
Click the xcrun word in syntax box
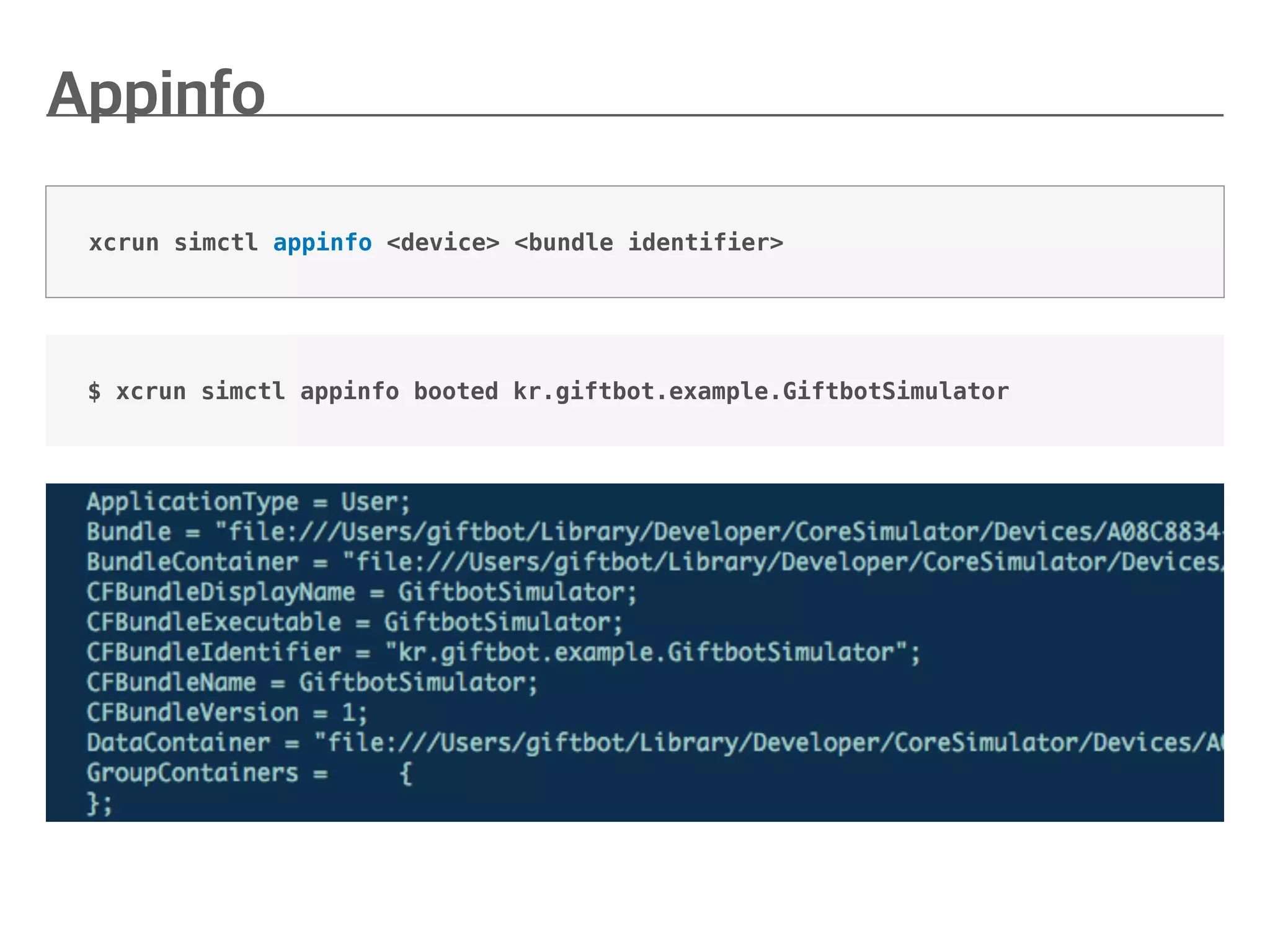tap(123, 242)
